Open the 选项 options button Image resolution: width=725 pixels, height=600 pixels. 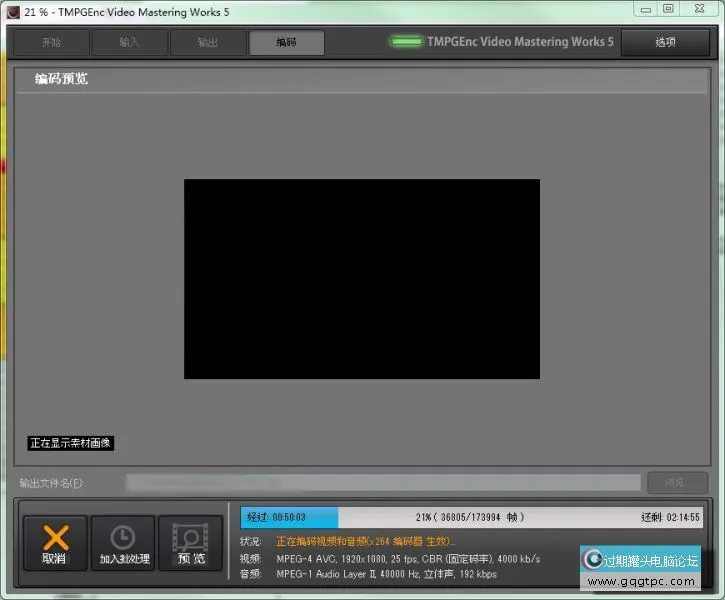(665, 43)
